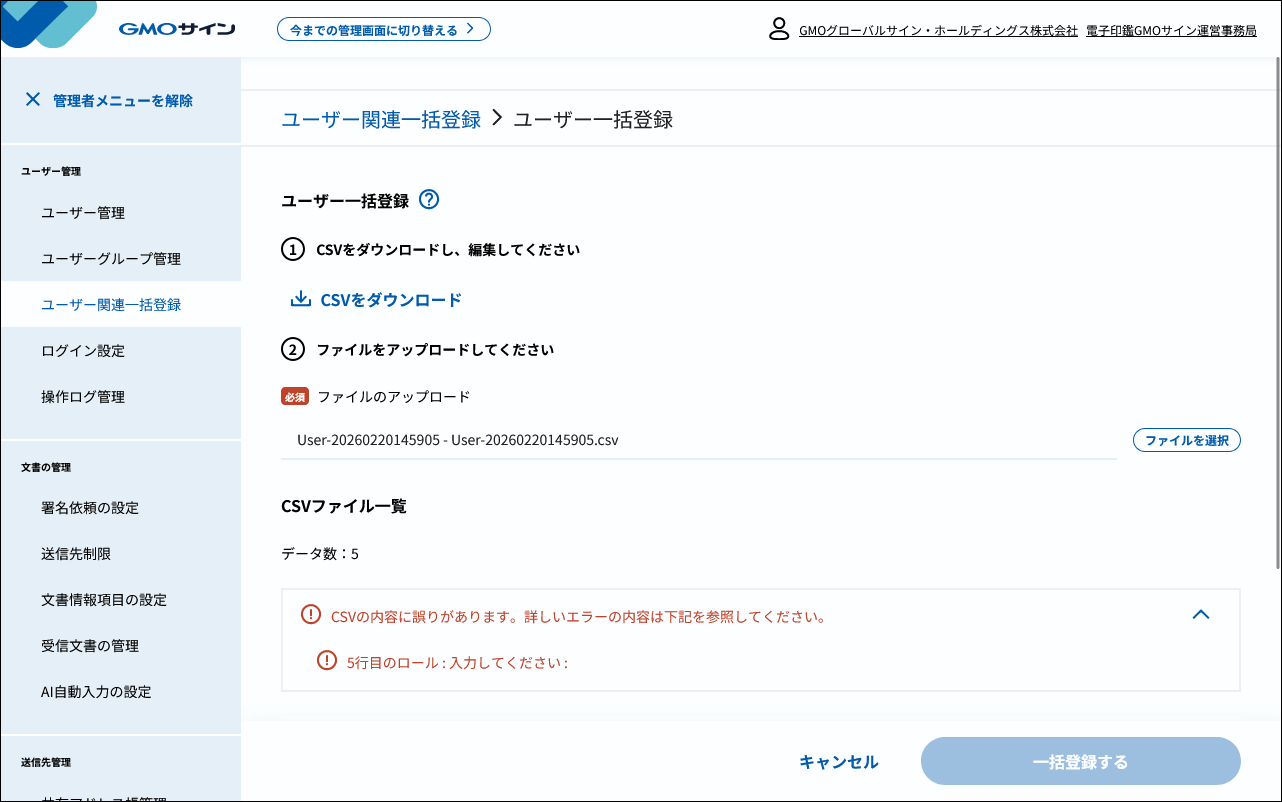1282x802 pixels.
Task: Collapse the CSV error details with the chevron
Action: [x=1201, y=614]
